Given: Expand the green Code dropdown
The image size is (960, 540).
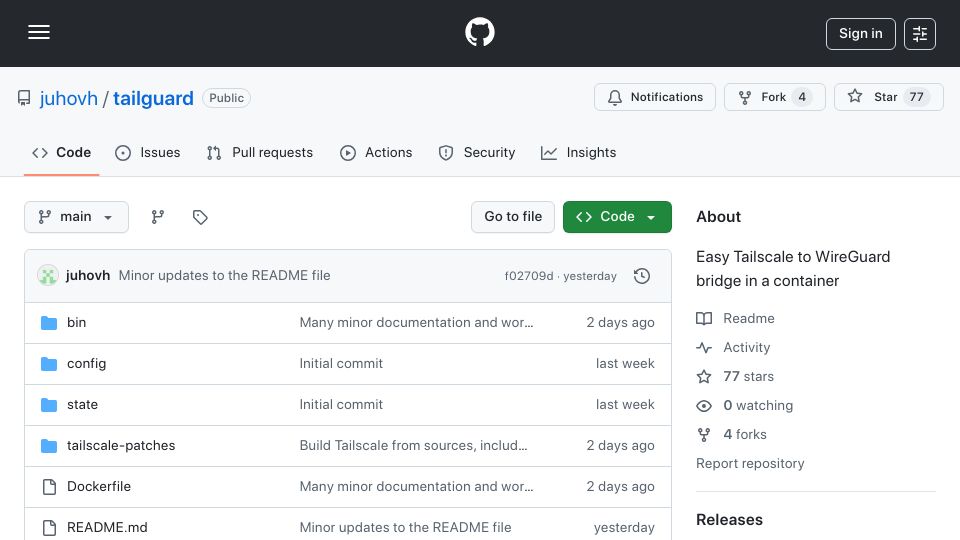Looking at the screenshot, I should (x=617, y=217).
